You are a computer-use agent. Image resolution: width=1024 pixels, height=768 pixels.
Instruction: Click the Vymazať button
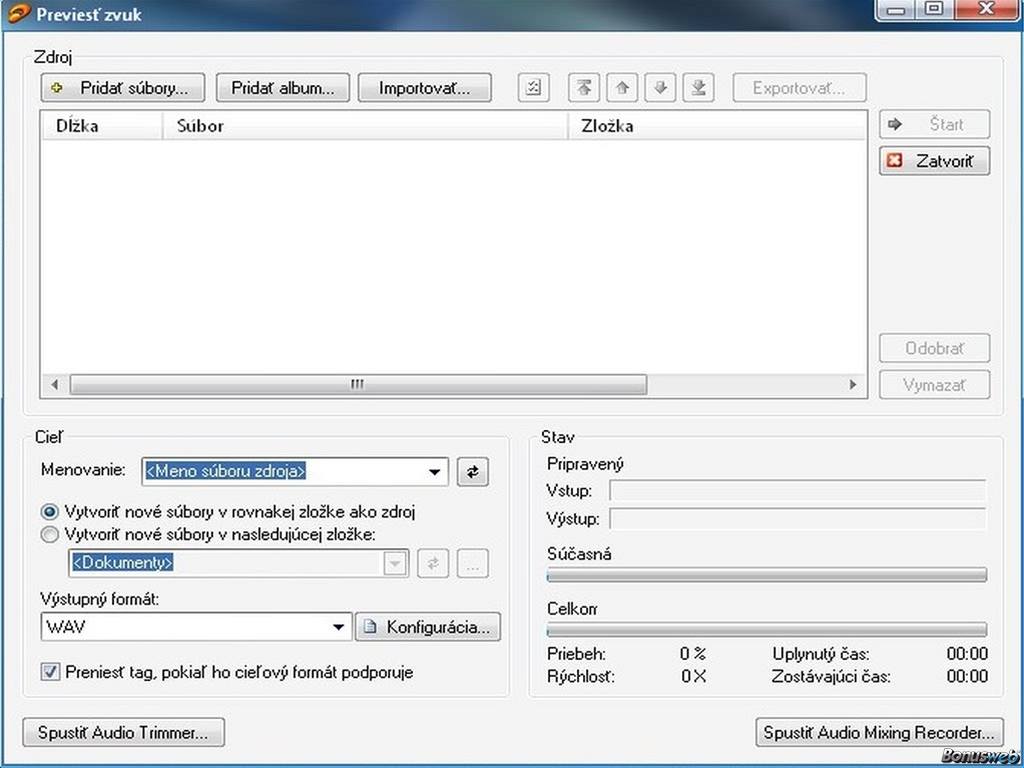[935, 385]
